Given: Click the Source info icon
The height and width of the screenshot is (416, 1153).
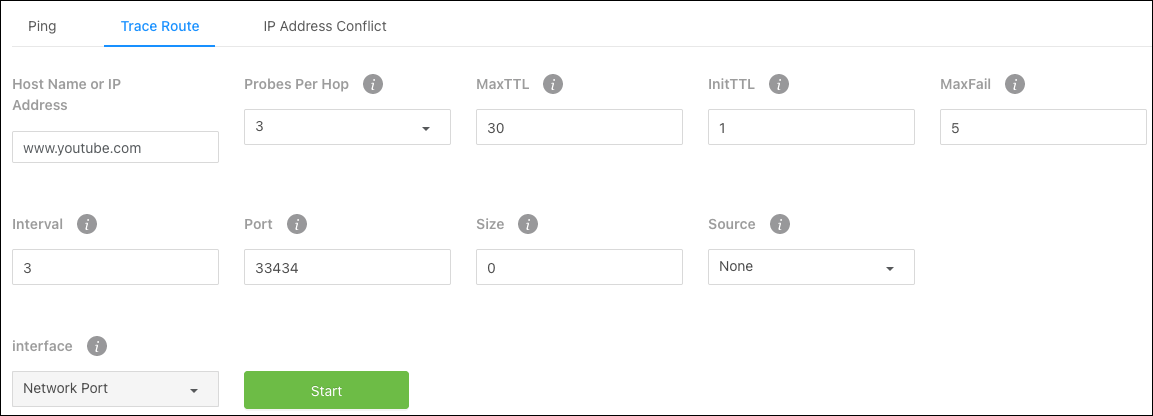Looking at the screenshot, I should 779,224.
